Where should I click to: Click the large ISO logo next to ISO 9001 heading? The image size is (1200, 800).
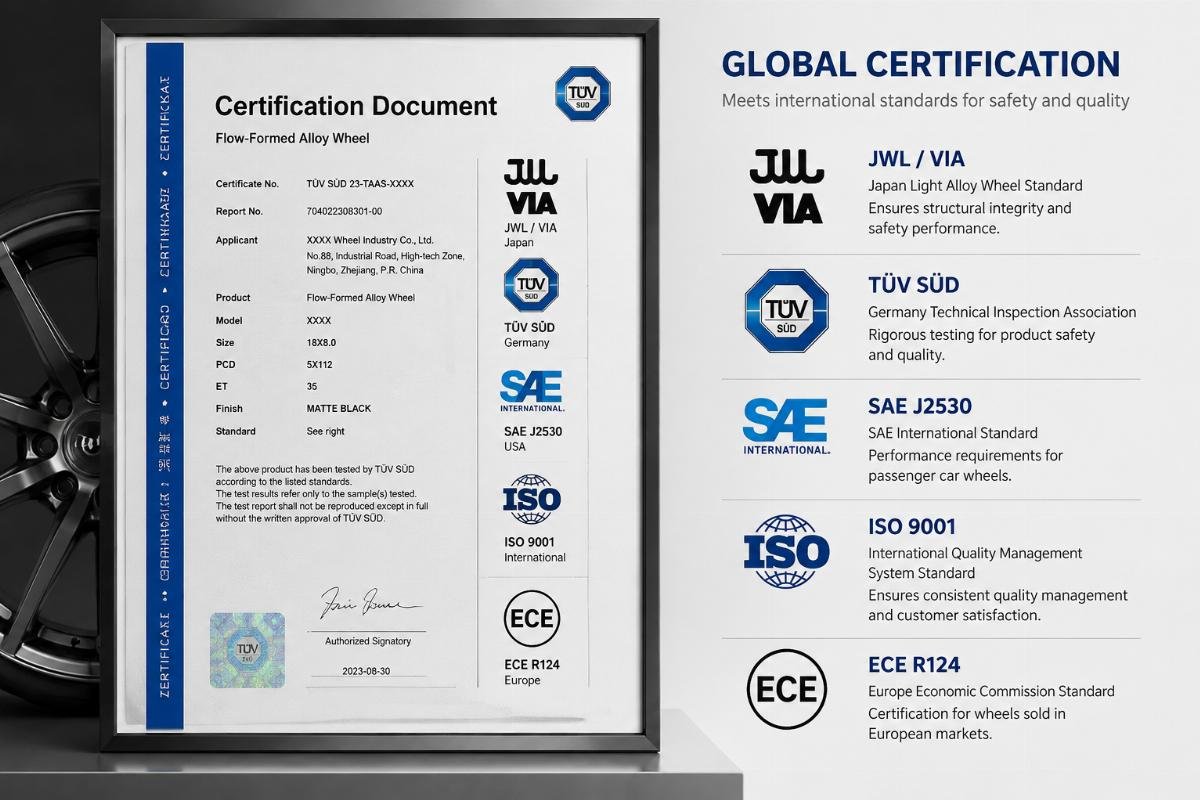(x=786, y=551)
